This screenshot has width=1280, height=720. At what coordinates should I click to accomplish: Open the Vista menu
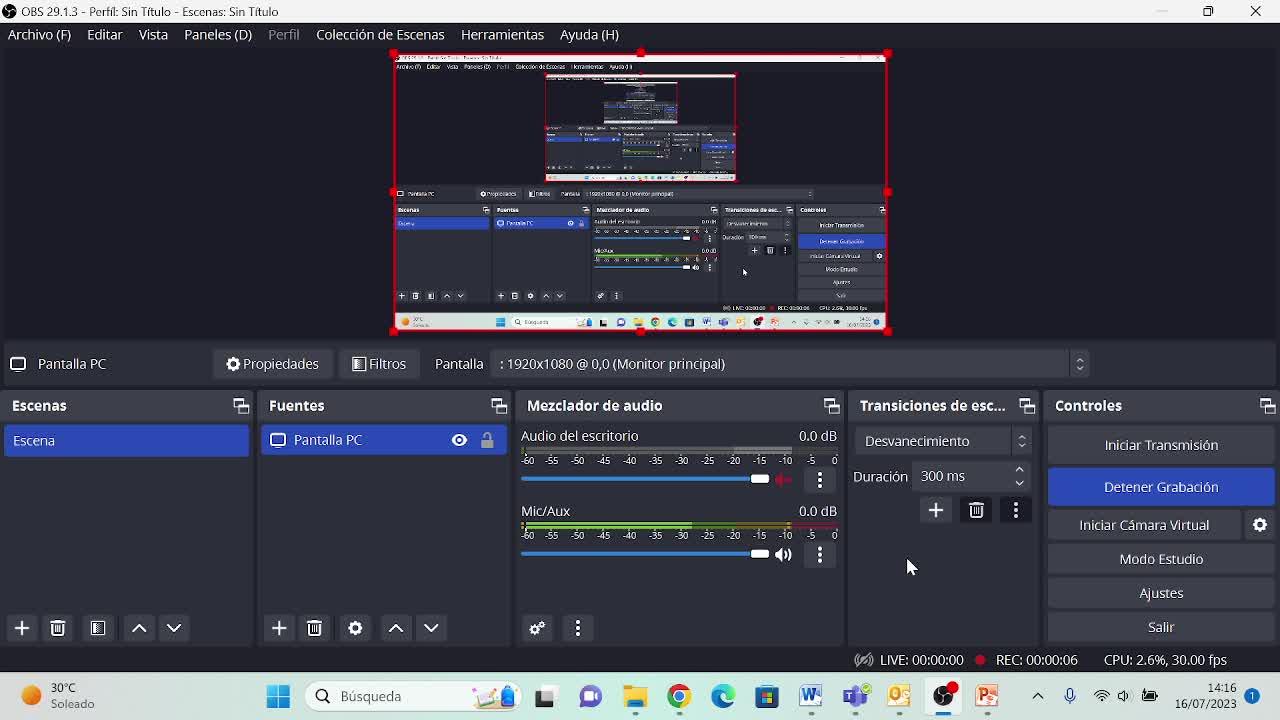tap(153, 34)
